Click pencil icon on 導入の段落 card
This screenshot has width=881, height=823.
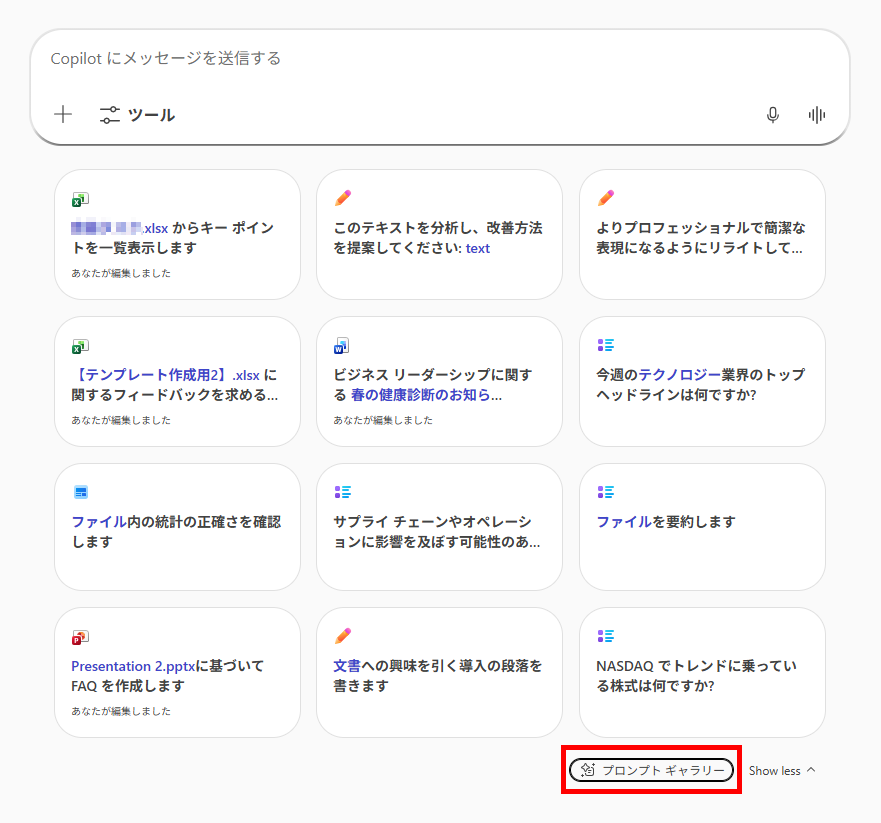click(343, 636)
